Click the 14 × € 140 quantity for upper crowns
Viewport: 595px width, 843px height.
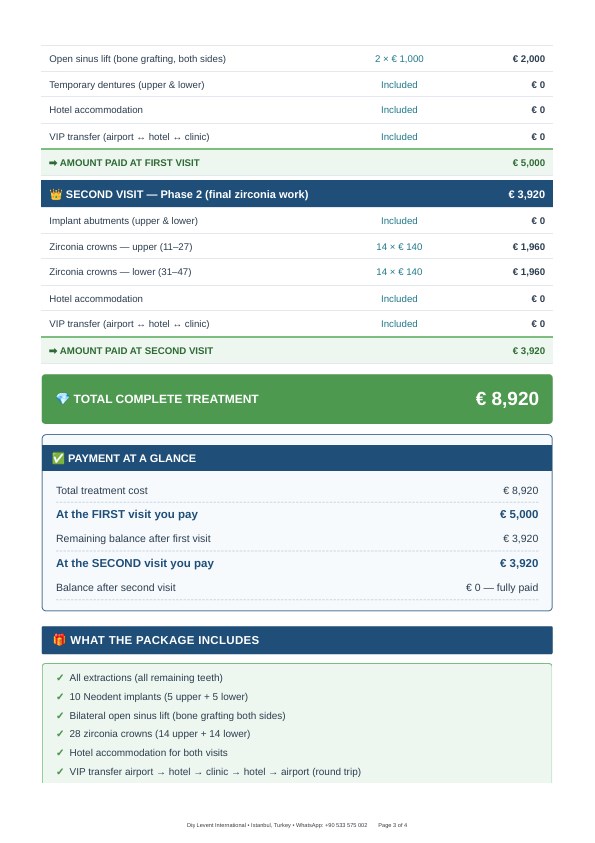click(x=399, y=247)
